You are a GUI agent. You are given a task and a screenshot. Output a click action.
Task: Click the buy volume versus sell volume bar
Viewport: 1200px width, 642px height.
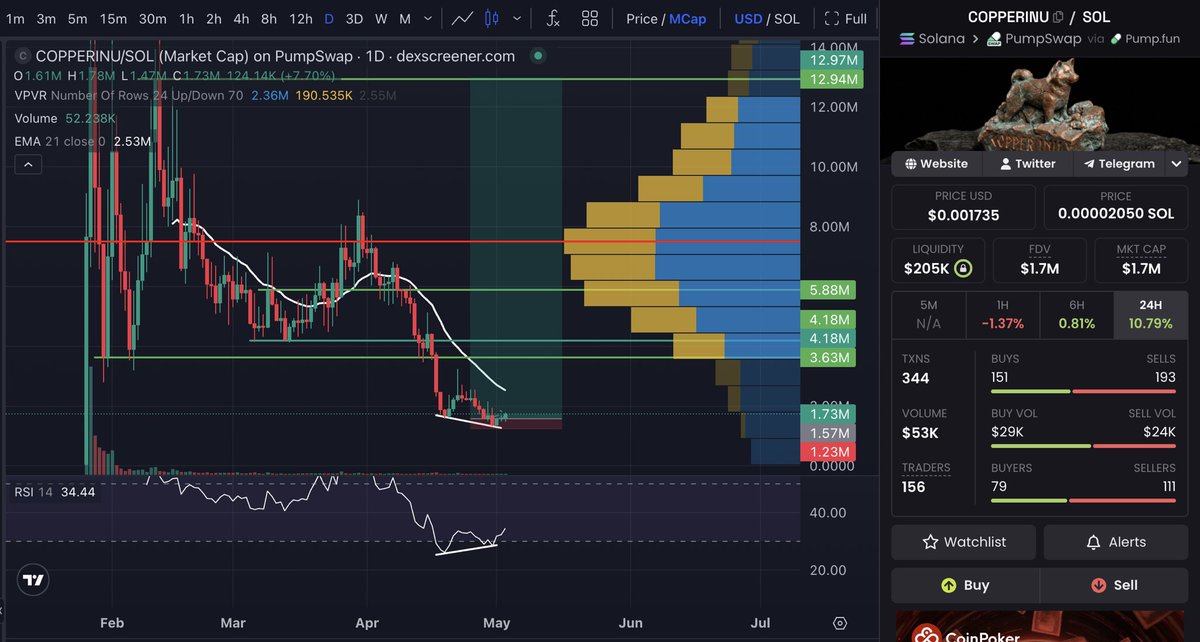tap(1083, 446)
